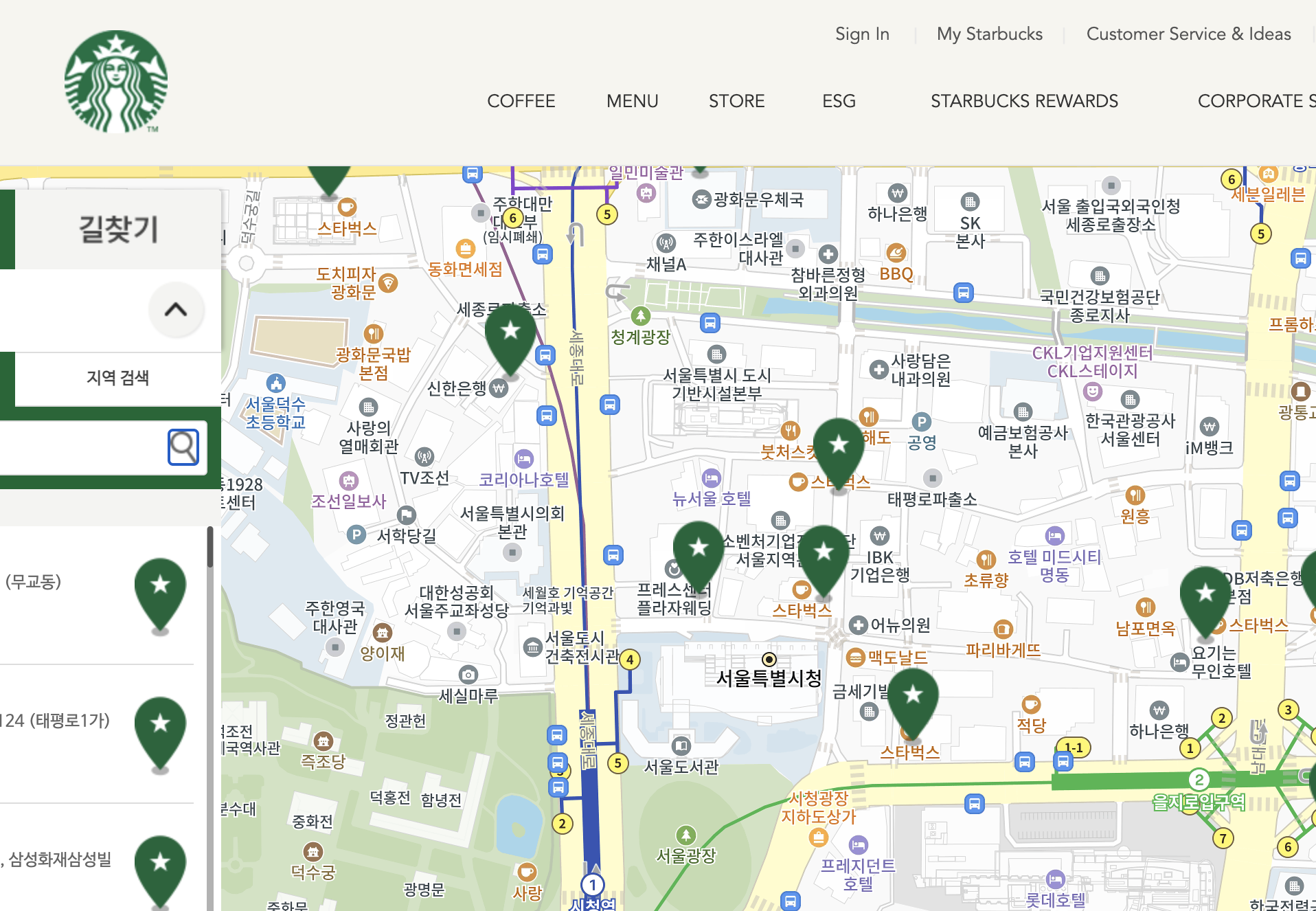Image resolution: width=1316 pixels, height=911 pixels.
Task: Open the STORE menu
Action: pos(737,101)
